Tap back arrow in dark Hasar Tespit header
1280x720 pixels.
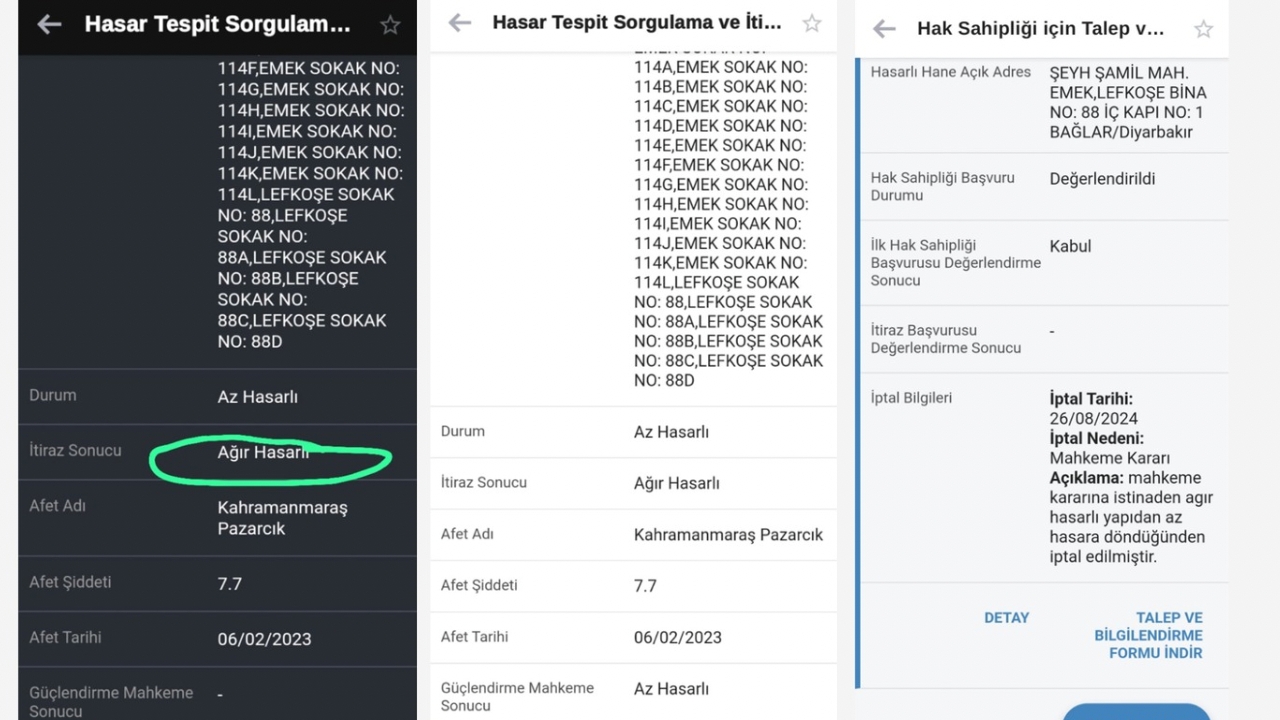point(49,25)
